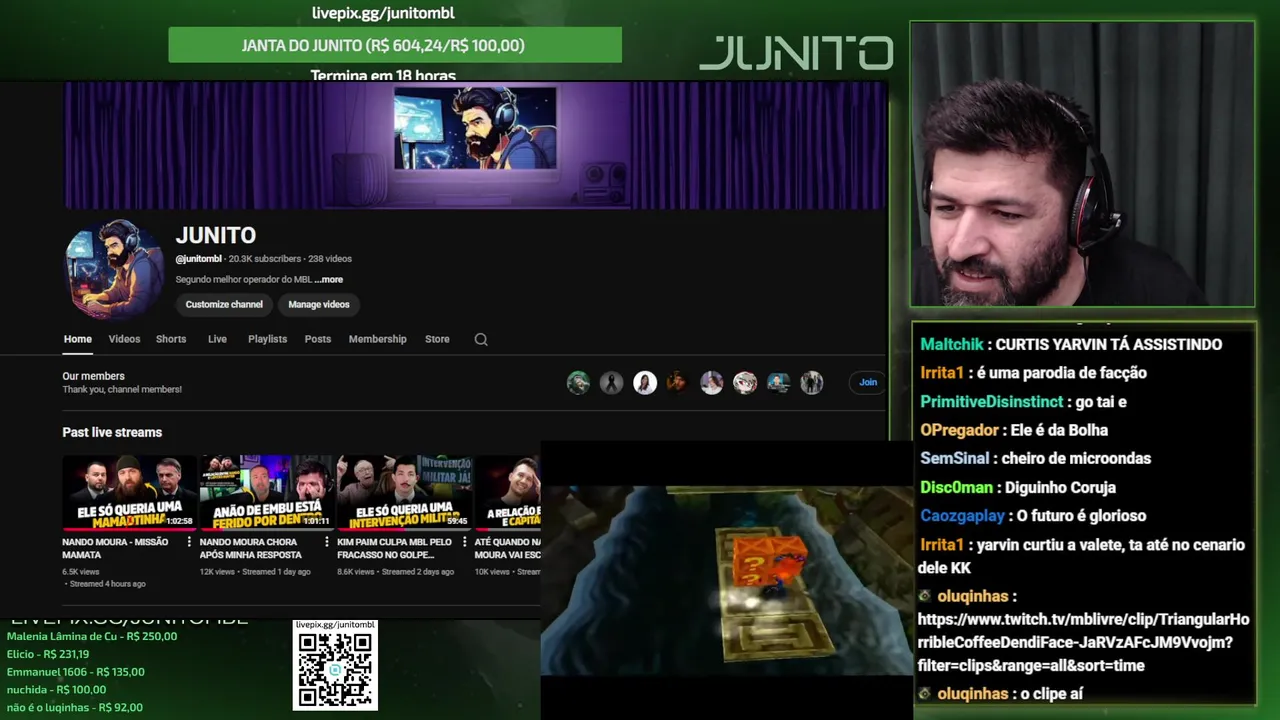The width and height of the screenshot is (1280, 720).
Task: Click donor entry 'nuchida - R$ 100,00'
Action: (56, 689)
